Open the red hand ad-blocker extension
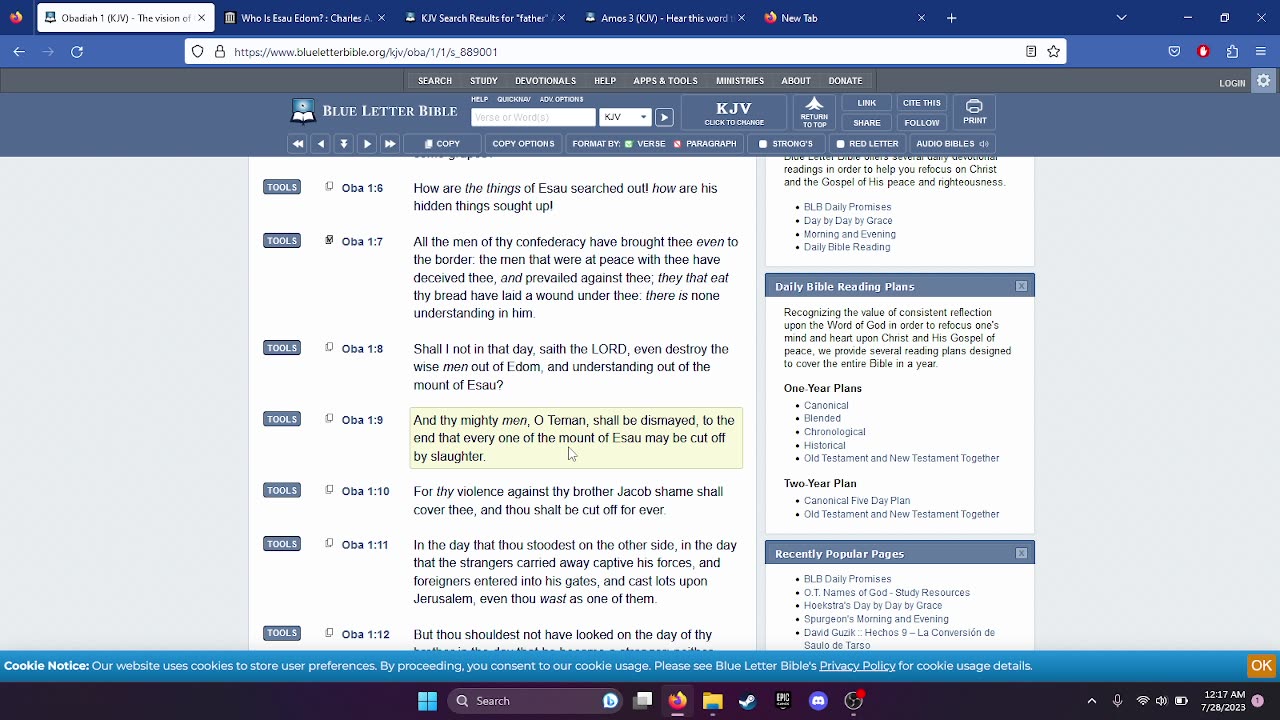 1204,52
